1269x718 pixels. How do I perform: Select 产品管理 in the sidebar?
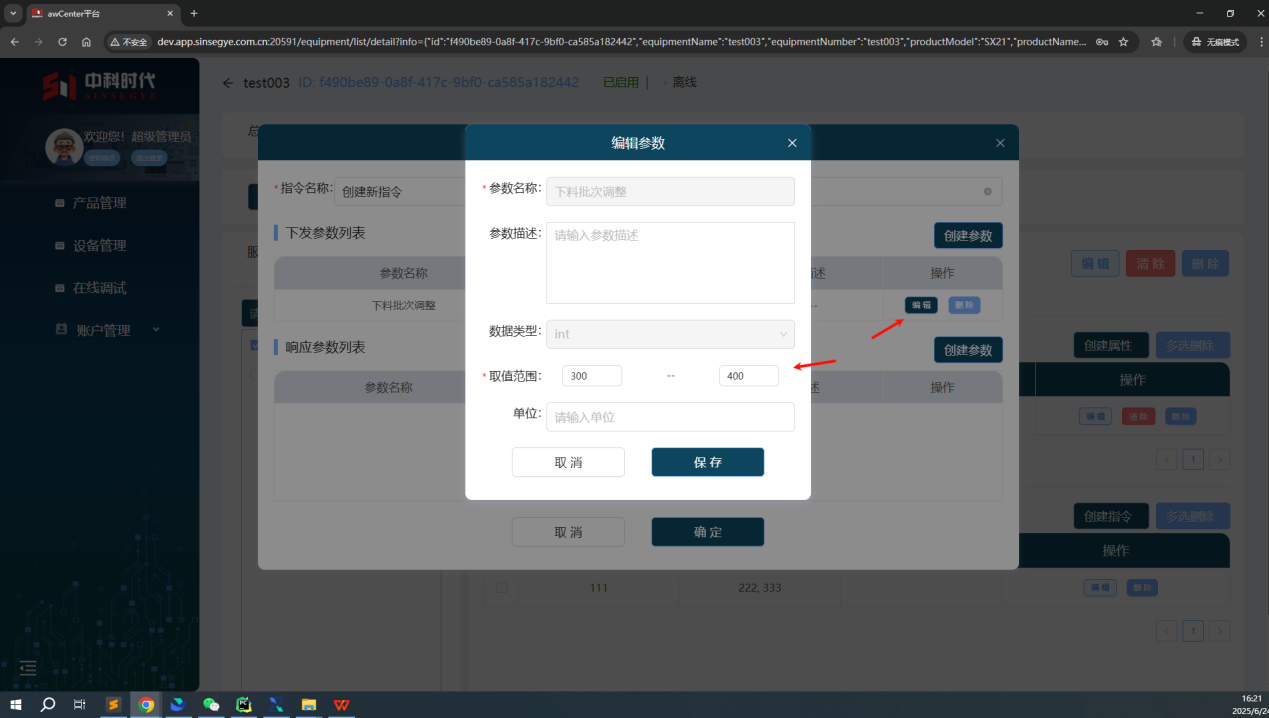[x=99, y=203]
